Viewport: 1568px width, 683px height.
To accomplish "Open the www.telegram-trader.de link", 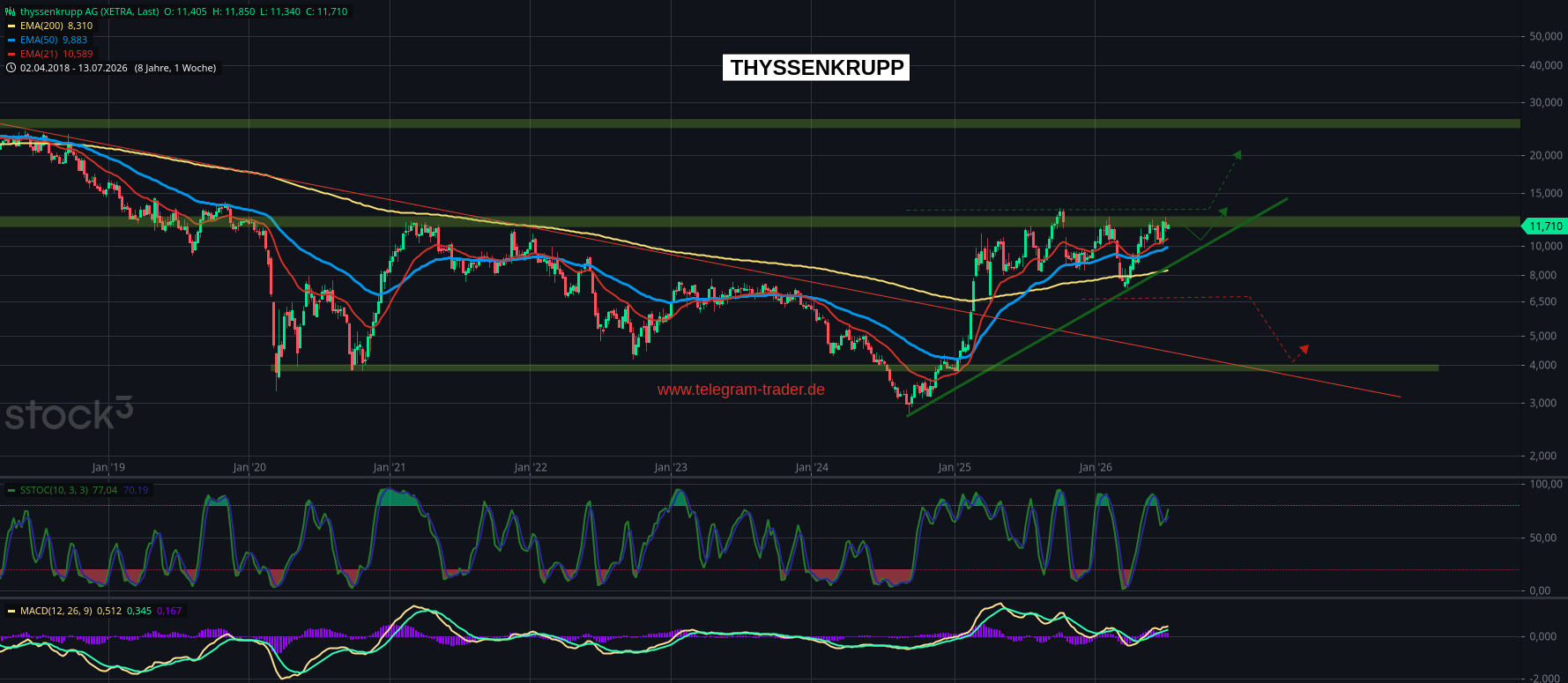I will 741,390.
